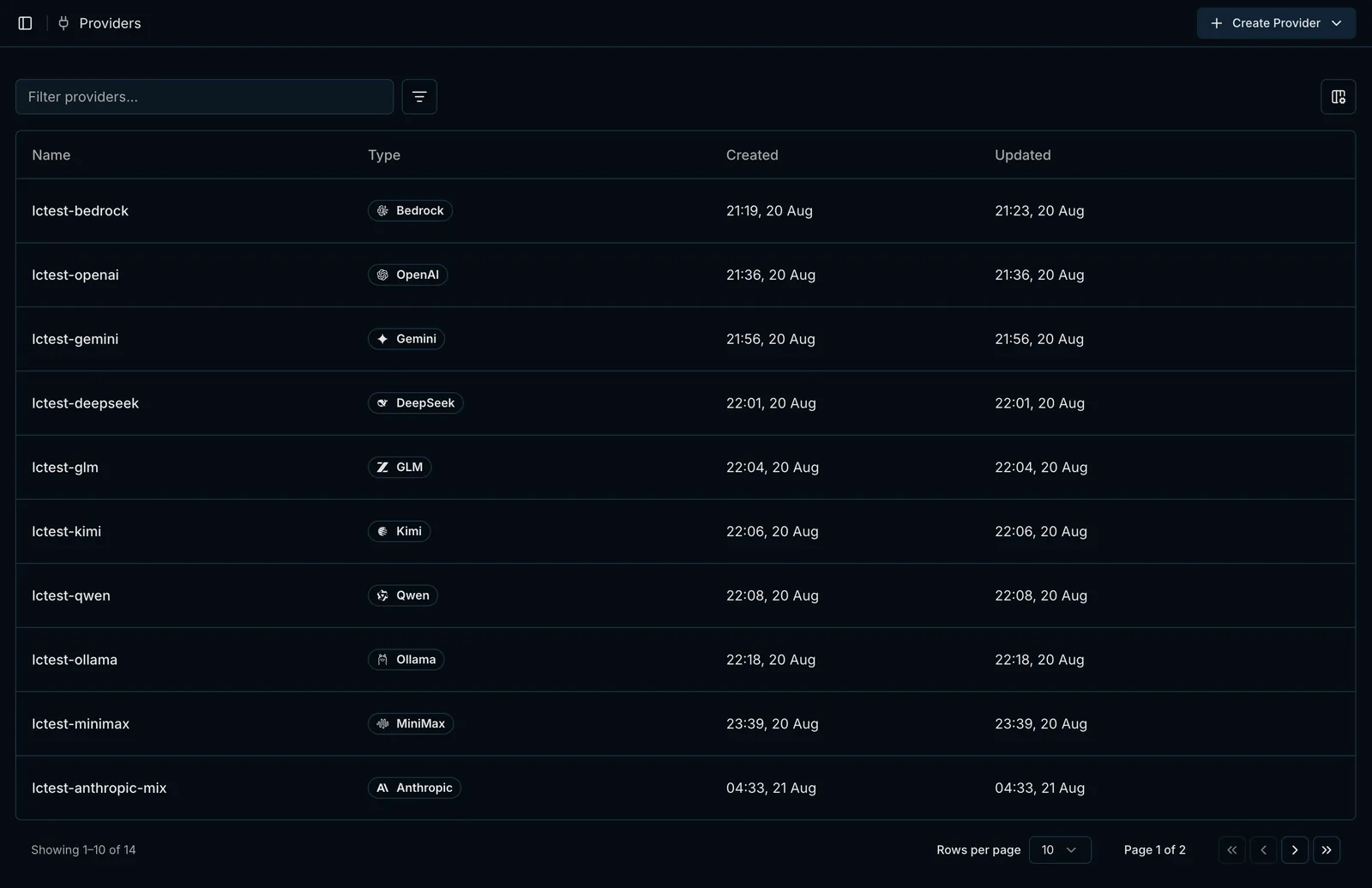Go to the first page
1372x888 pixels.
click(x=1231, y=850)
